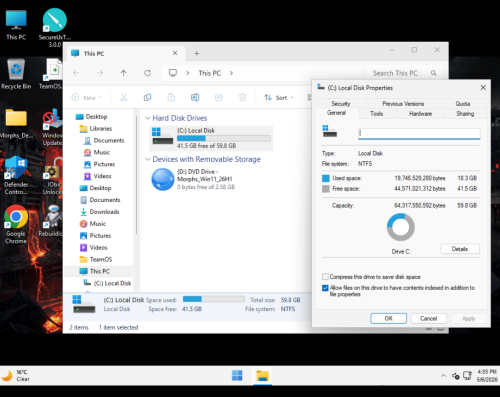This screenshot has height=397, width=500.
Task: Open the Windows Start button on taskbar
Action: point(237,376)
